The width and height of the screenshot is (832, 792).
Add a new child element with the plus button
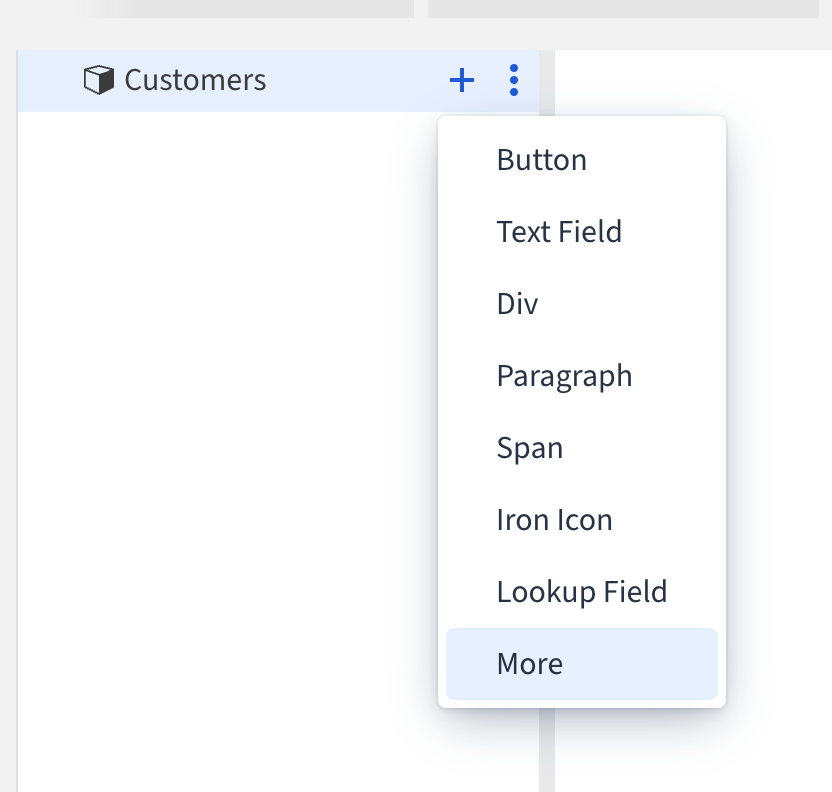point(461,80)
